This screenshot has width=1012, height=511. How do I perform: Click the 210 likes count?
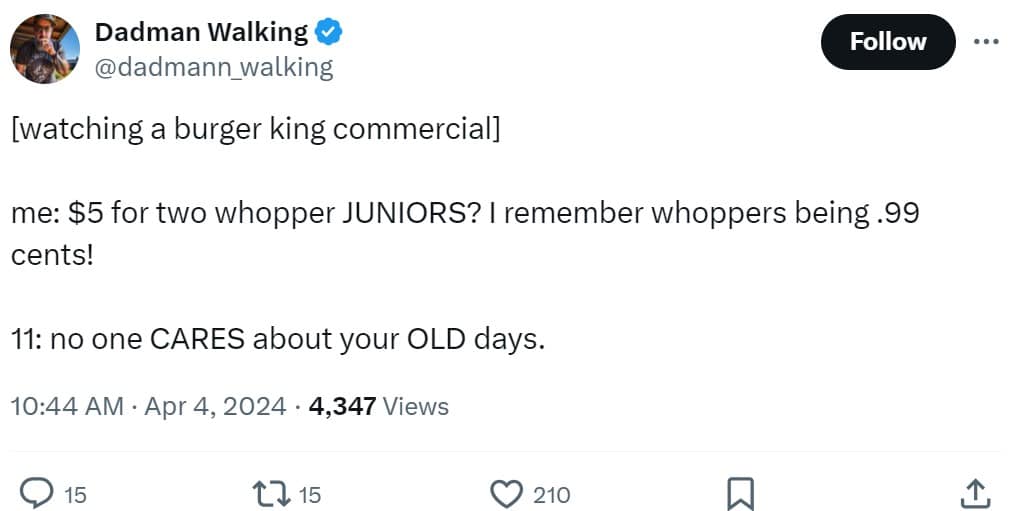pos(551,495)
